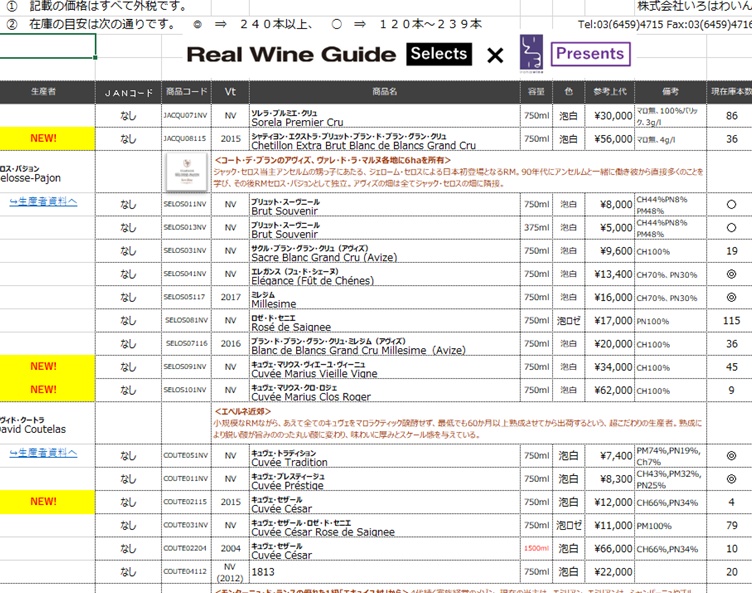752x593 pixels.
Task: Select the JANコード header cell
Action: click(x=129, y=92)
